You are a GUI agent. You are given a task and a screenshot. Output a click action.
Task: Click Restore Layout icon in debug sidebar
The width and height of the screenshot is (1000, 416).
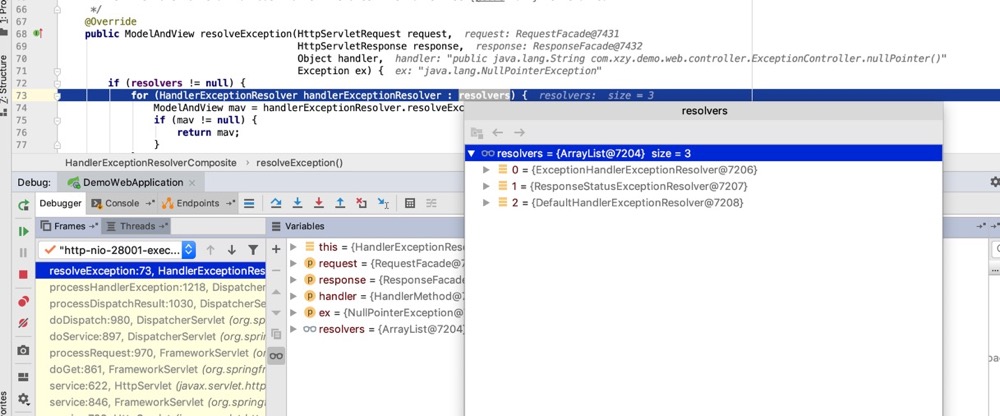(24, 377)
